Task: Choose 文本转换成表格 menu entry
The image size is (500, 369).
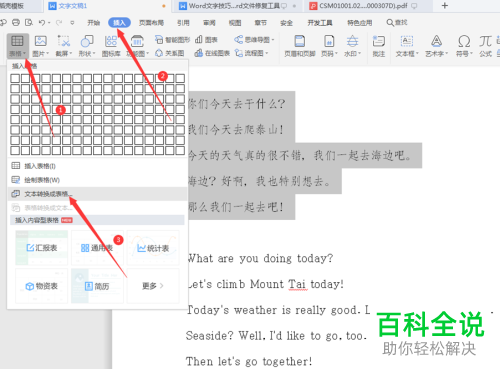Action: 97,194
